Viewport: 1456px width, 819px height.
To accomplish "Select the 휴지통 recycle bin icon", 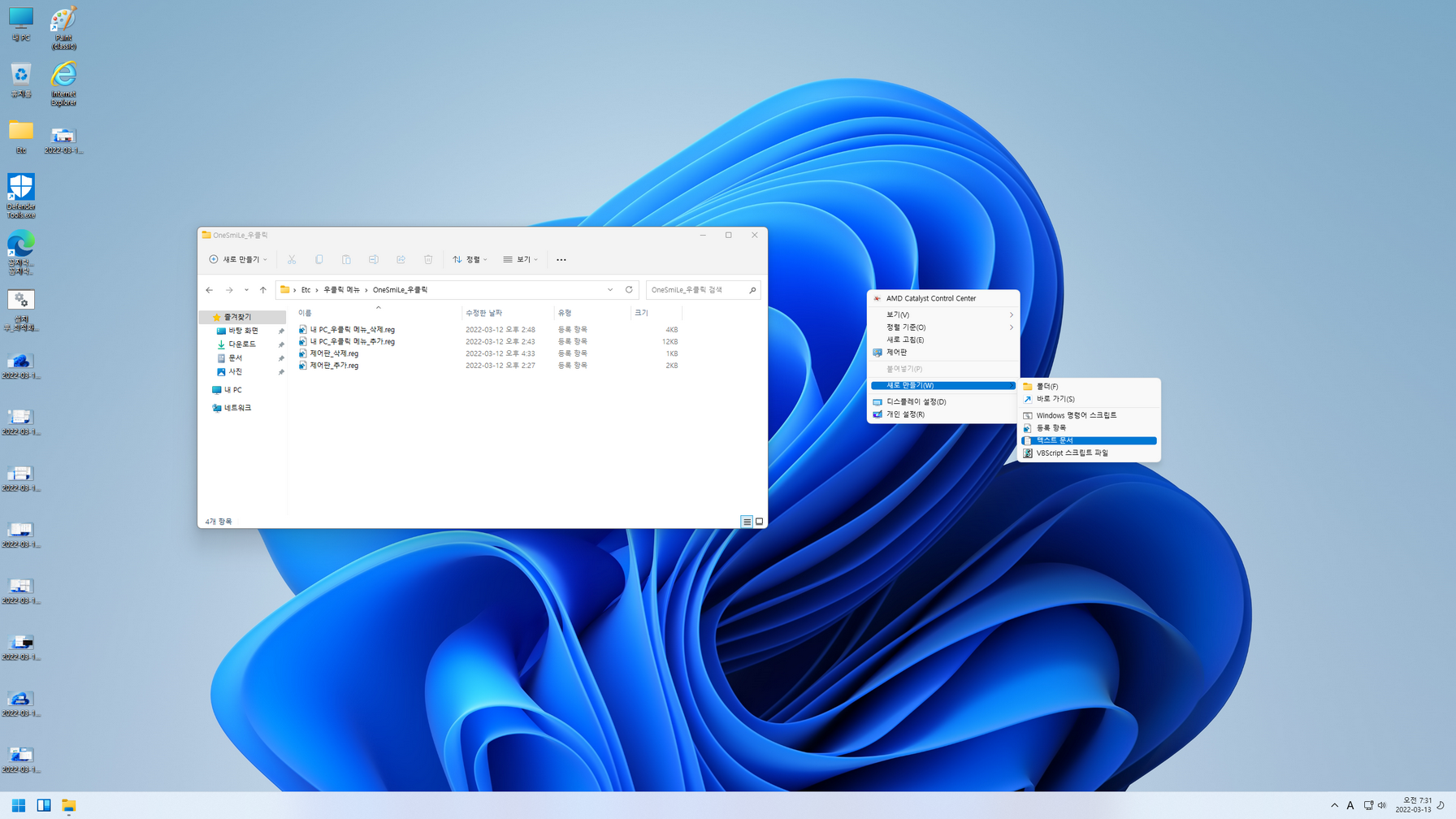I will 20,80.
